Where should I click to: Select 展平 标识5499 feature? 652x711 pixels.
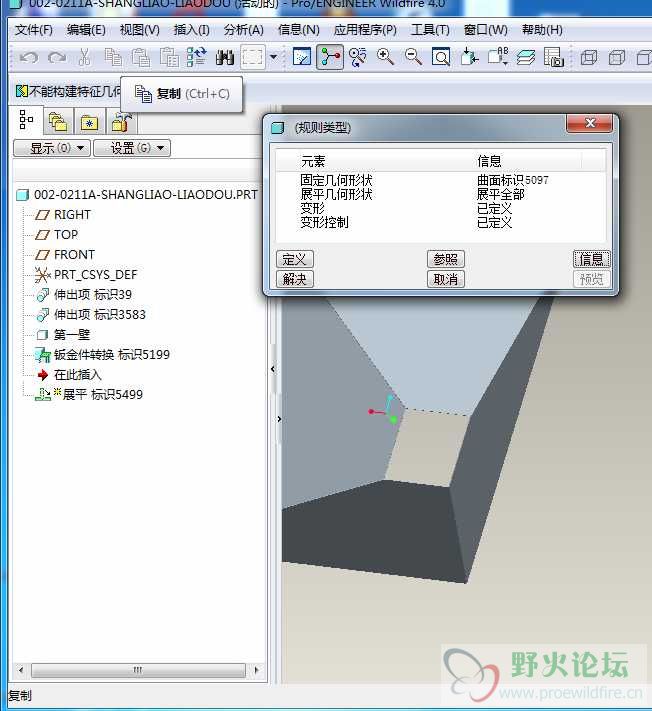(89, 394)
